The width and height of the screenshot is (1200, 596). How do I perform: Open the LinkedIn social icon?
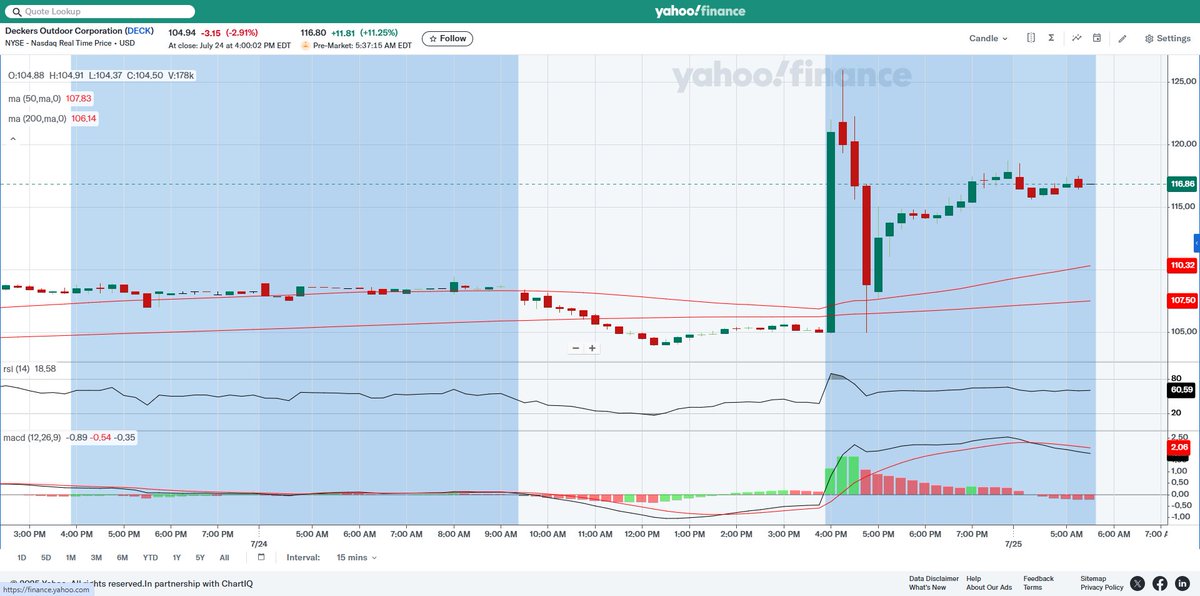1182,583
